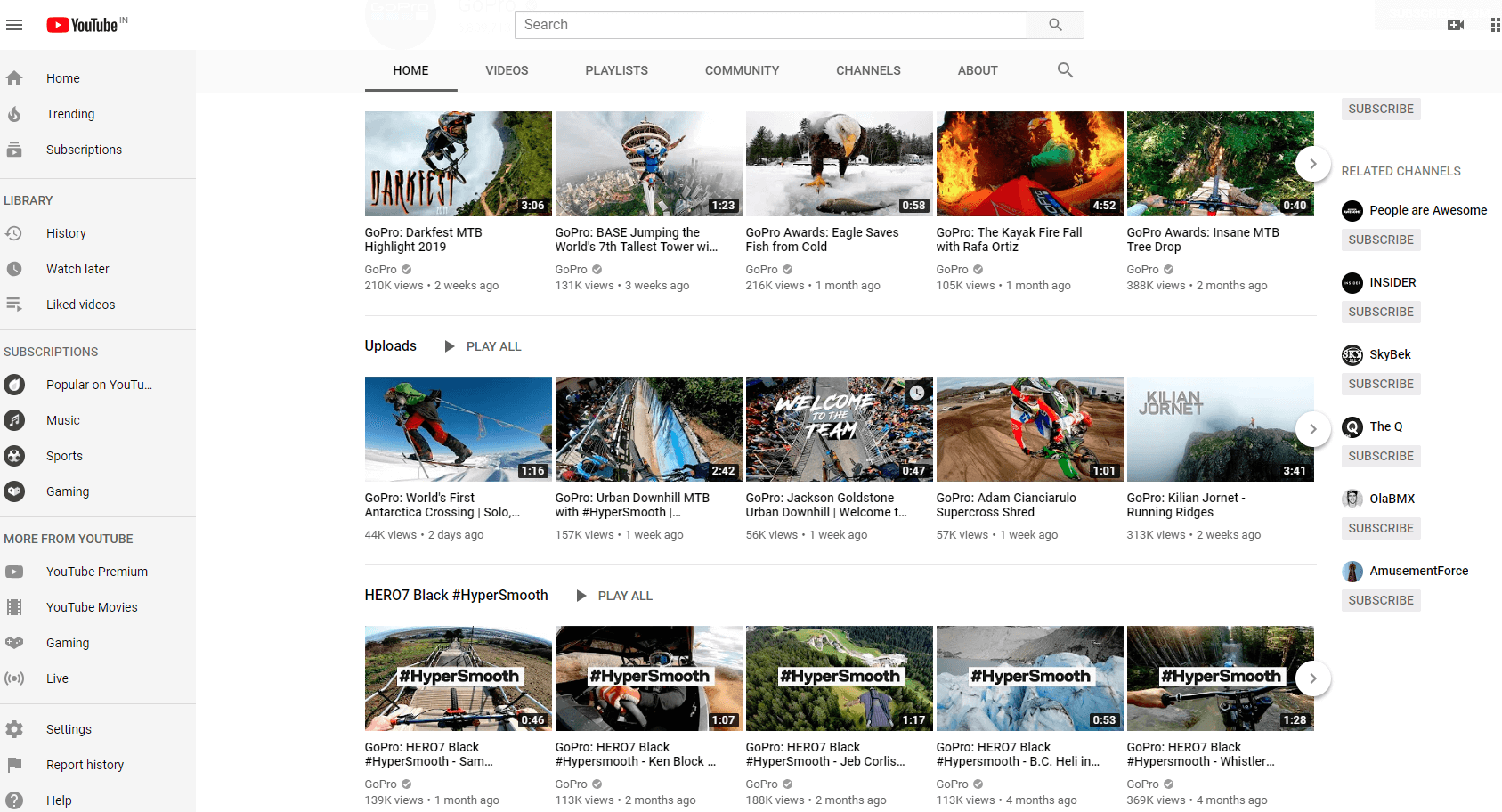Click the YouTube Premium icon
Screen dimensions: 1502x812
point(14,572)
